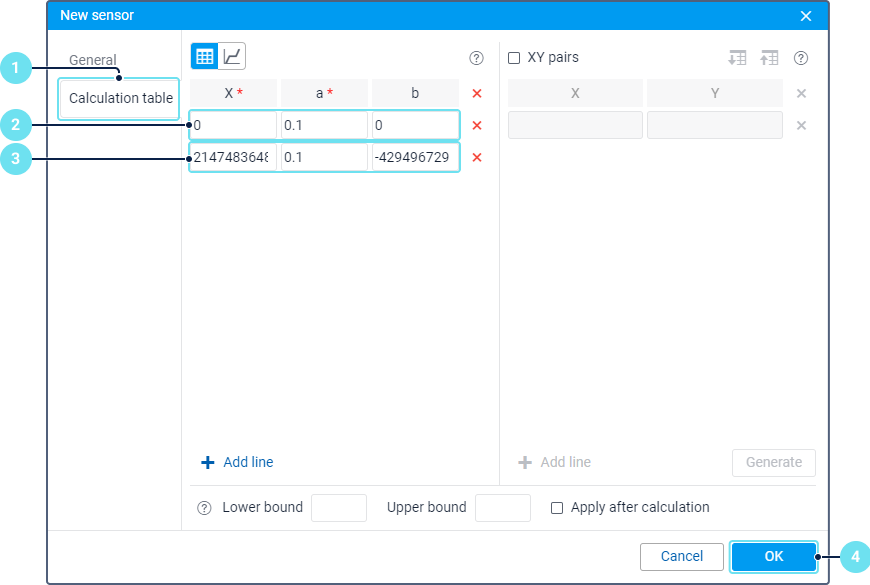
Task: Click the b field with -429496729
Action: [x=416, y=158]
